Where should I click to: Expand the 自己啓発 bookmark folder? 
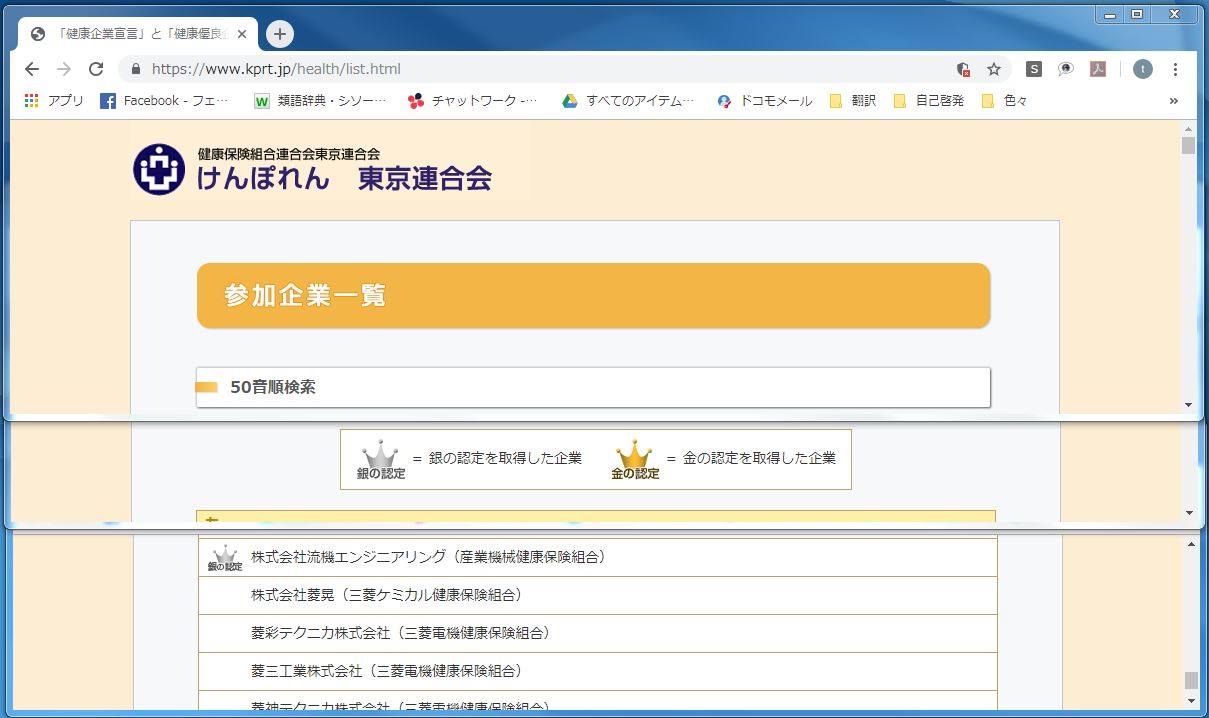pyautogui.click(x=929, y=101)
